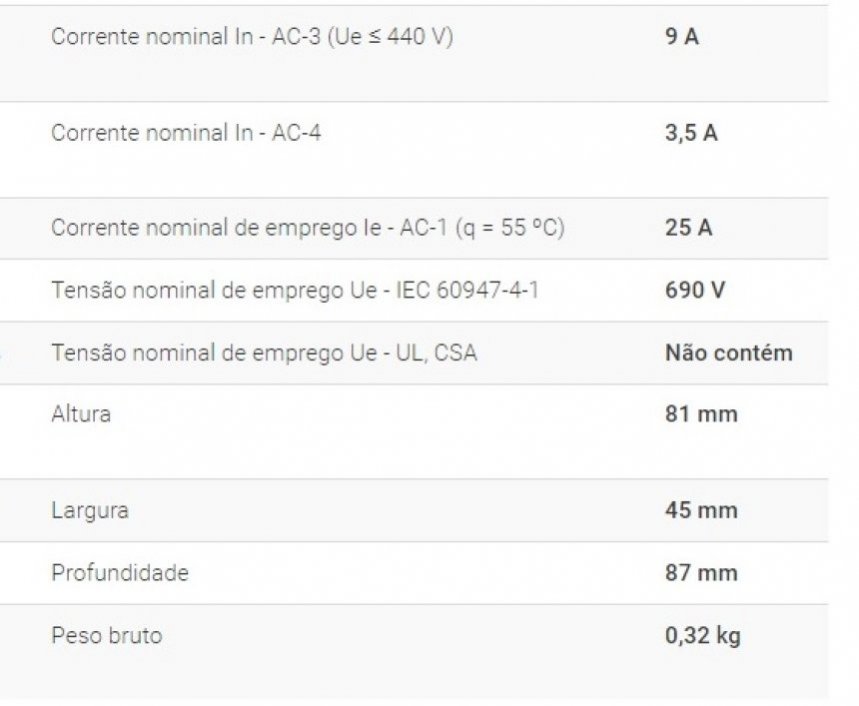Click the 'Profundidade' row label
Image resolution: width=859 pixels, height=706 pixels.
[x=120, y=572]
